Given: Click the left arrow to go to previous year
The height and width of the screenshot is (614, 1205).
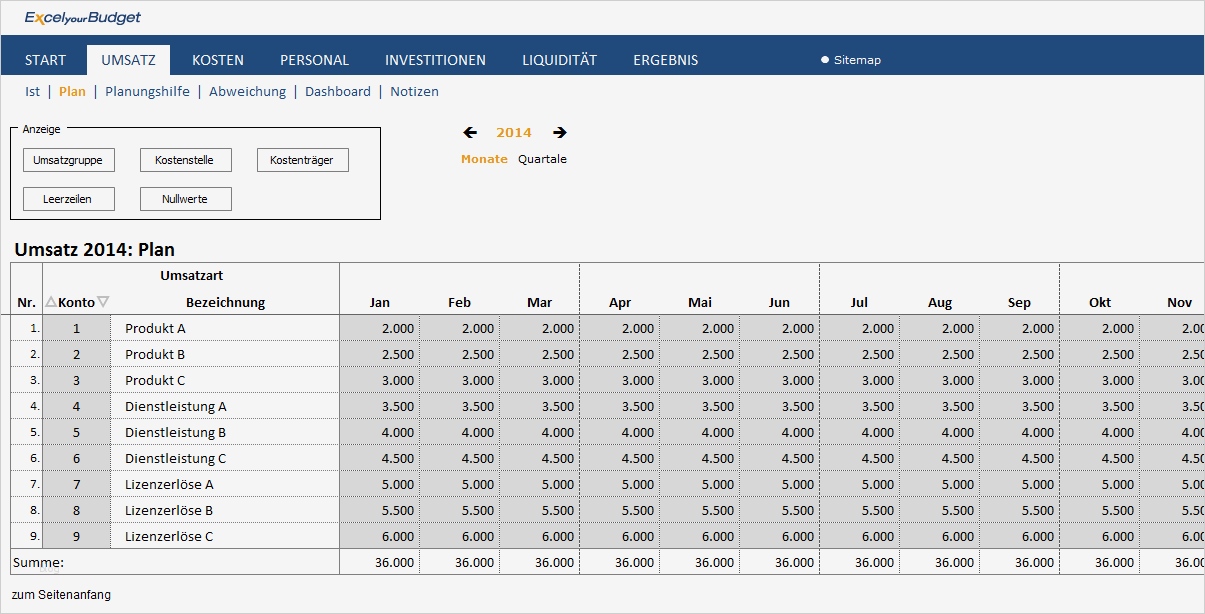Looking at the screenshot, I should tap(470, 132).
